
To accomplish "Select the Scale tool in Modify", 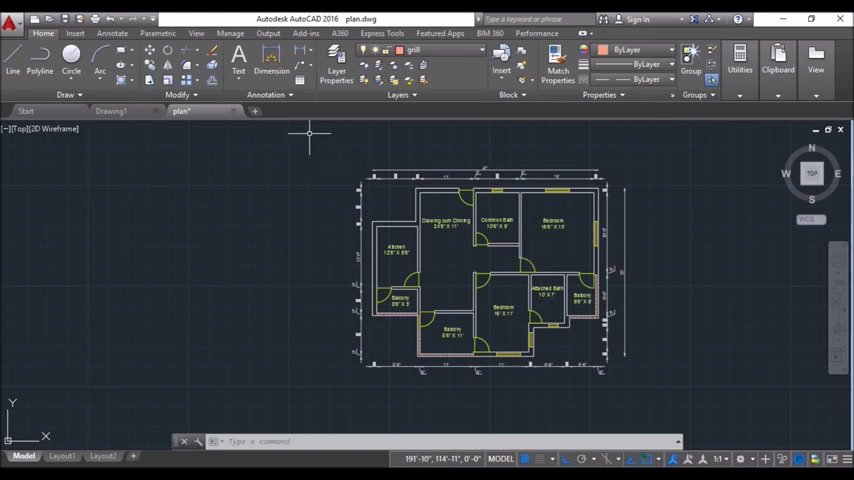I will coord(168,80).
